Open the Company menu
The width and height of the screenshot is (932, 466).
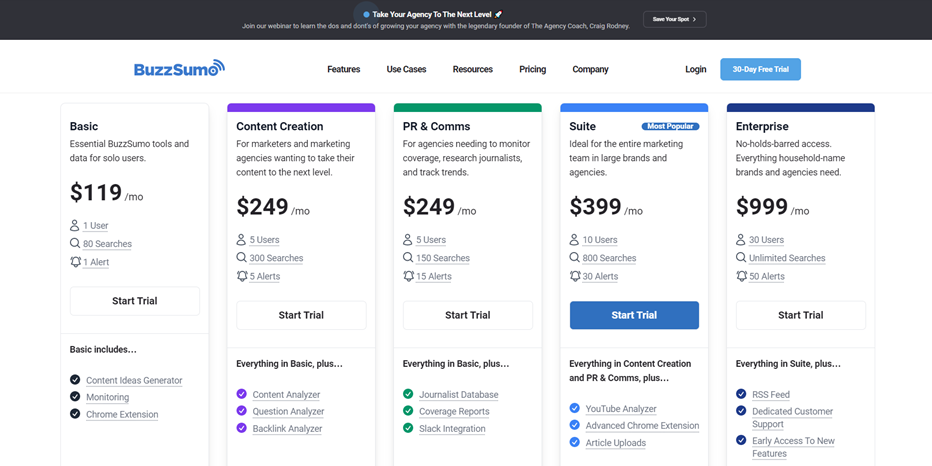(x=590, y=69)
